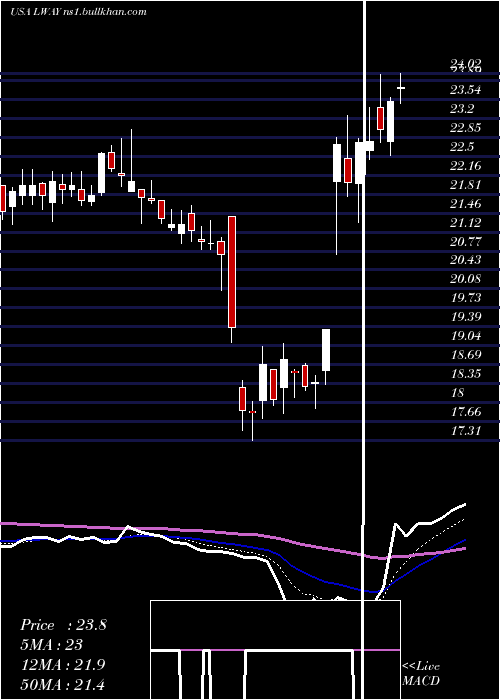Click the 'Price : 23.8' readout
Screen dimensions: 500x700
(63, 625)
